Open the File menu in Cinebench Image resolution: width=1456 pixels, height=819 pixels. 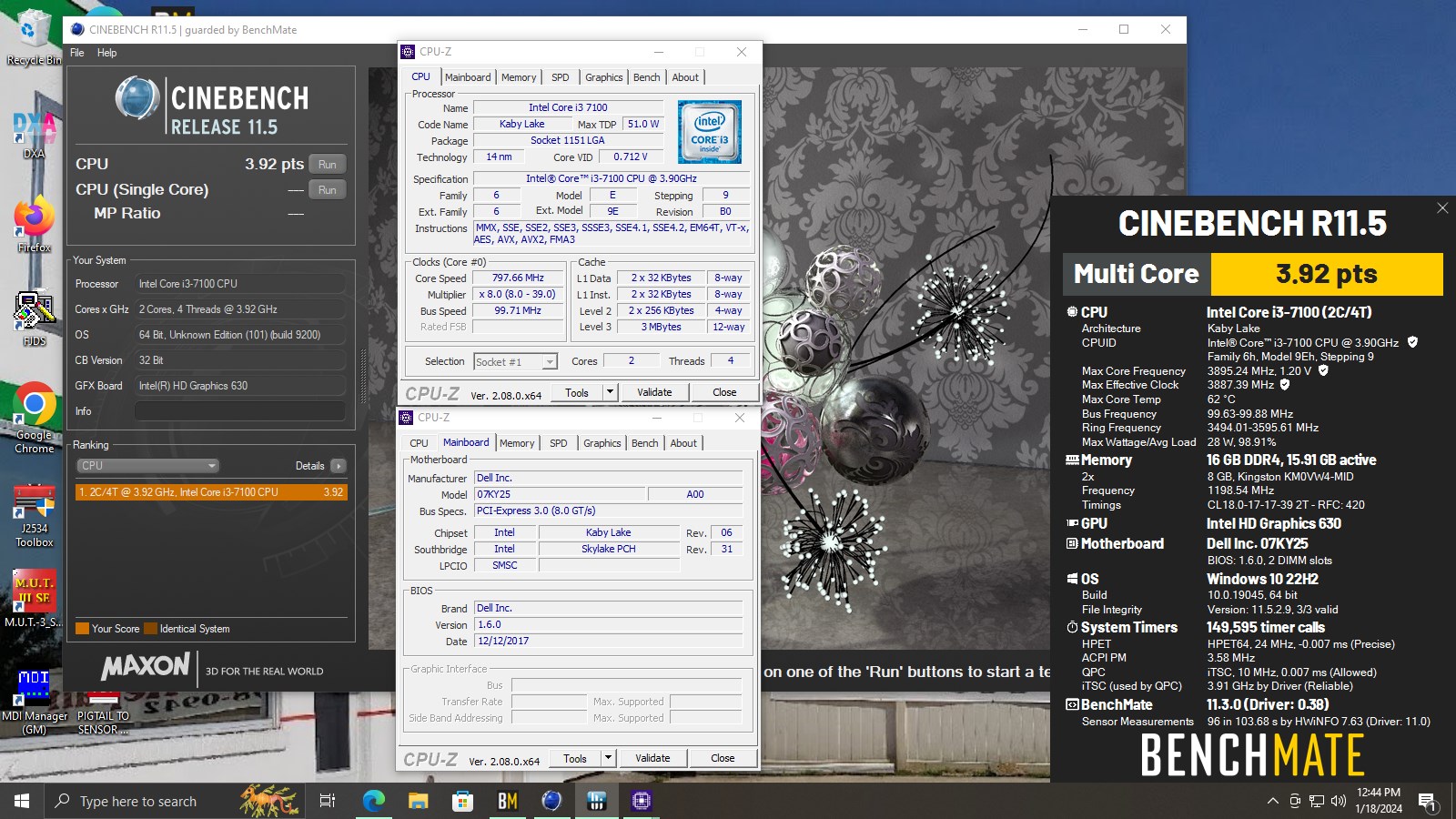click(x=77, y=53)
